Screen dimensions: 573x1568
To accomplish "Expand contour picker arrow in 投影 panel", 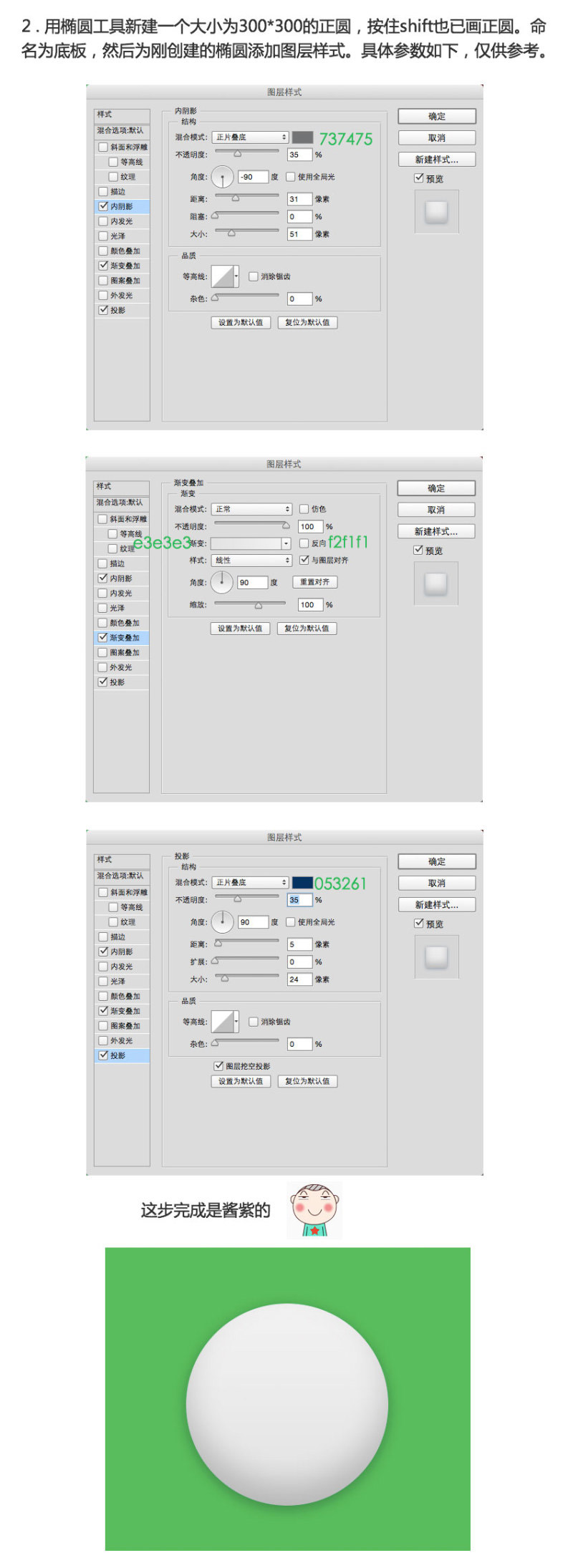I will [236, 1022].
